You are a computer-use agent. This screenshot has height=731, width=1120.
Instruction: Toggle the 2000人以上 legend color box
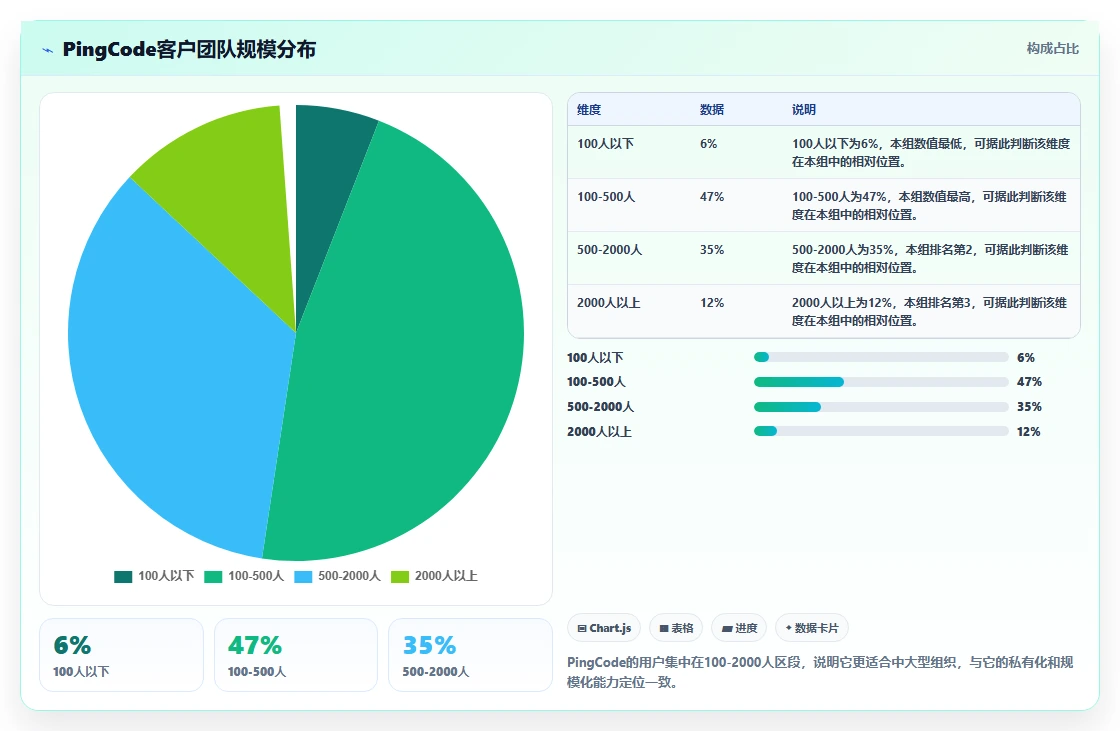pyautogui.click(x=400, y=577)
